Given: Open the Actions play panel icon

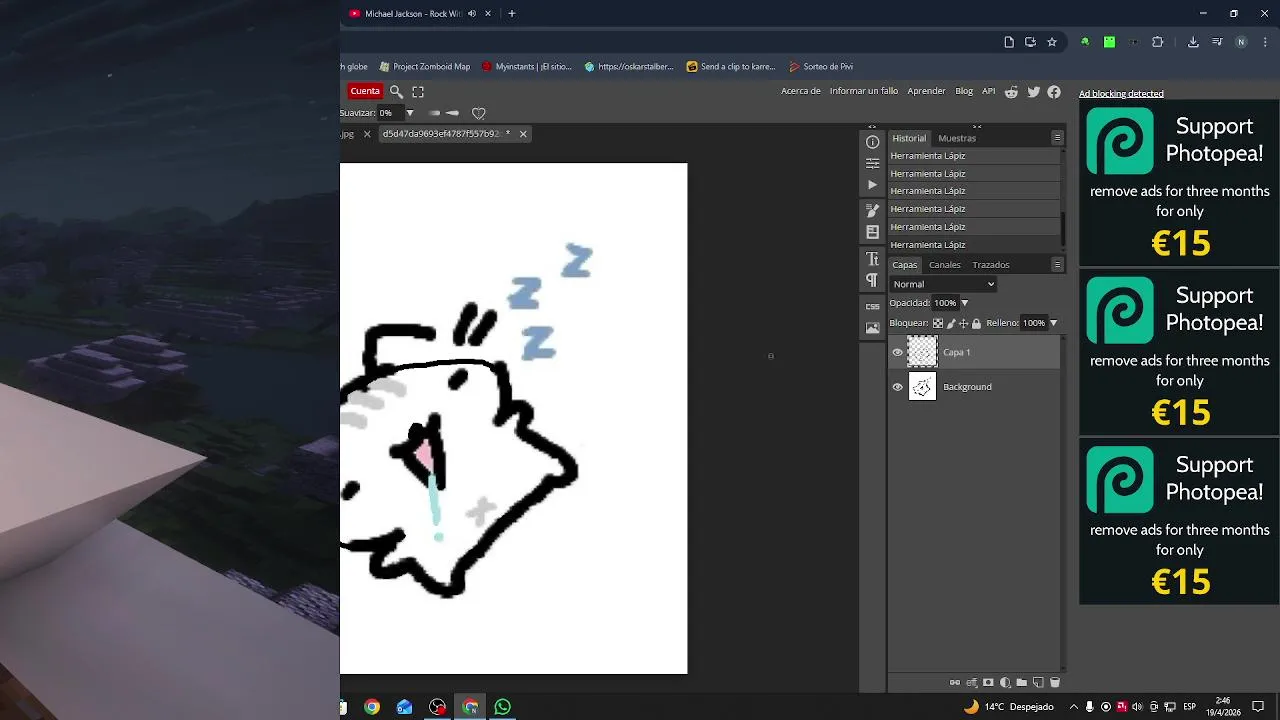Looking at the screenshot, I should [x=872, y=185].
